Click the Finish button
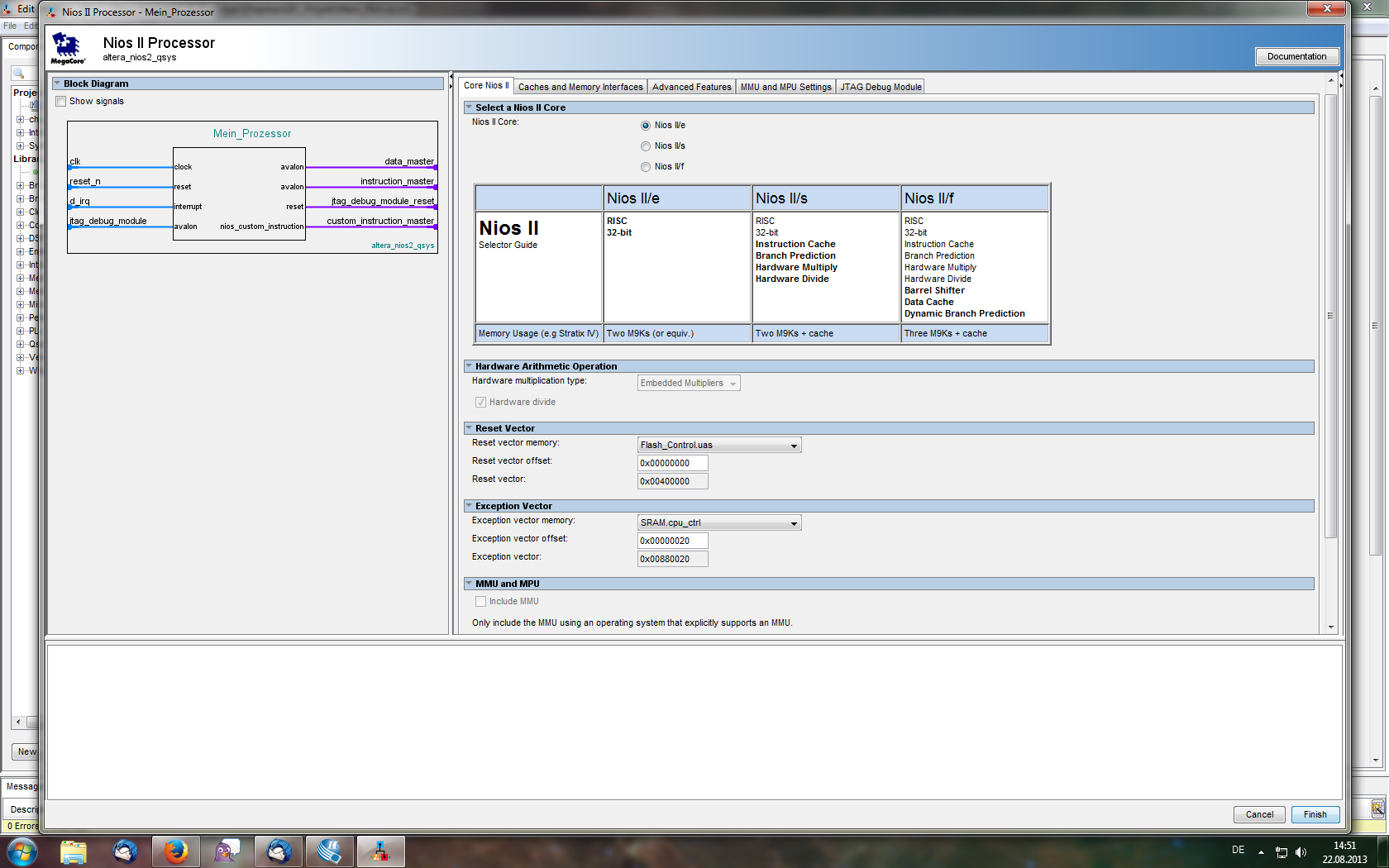The width and height of the screenshot is (1389, 868). [1315, 814]
